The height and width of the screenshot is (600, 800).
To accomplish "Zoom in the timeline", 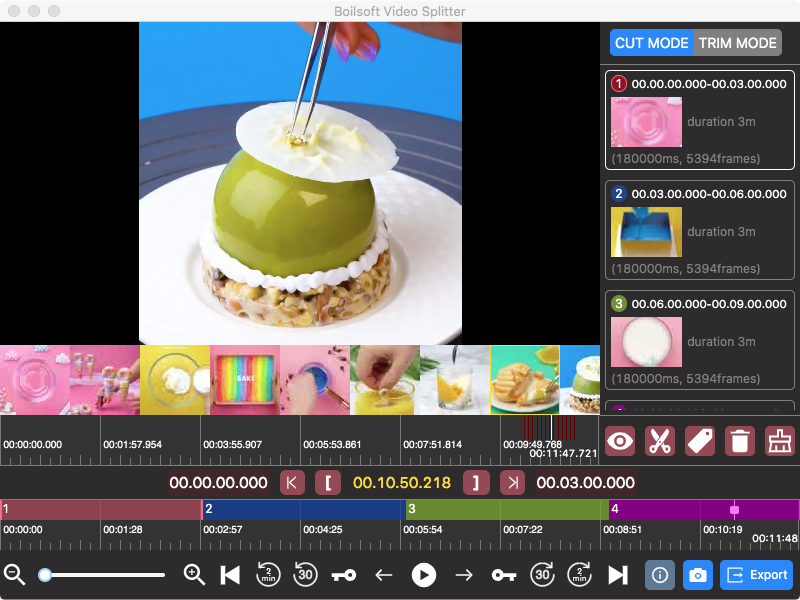I will (x=194, y=575).
